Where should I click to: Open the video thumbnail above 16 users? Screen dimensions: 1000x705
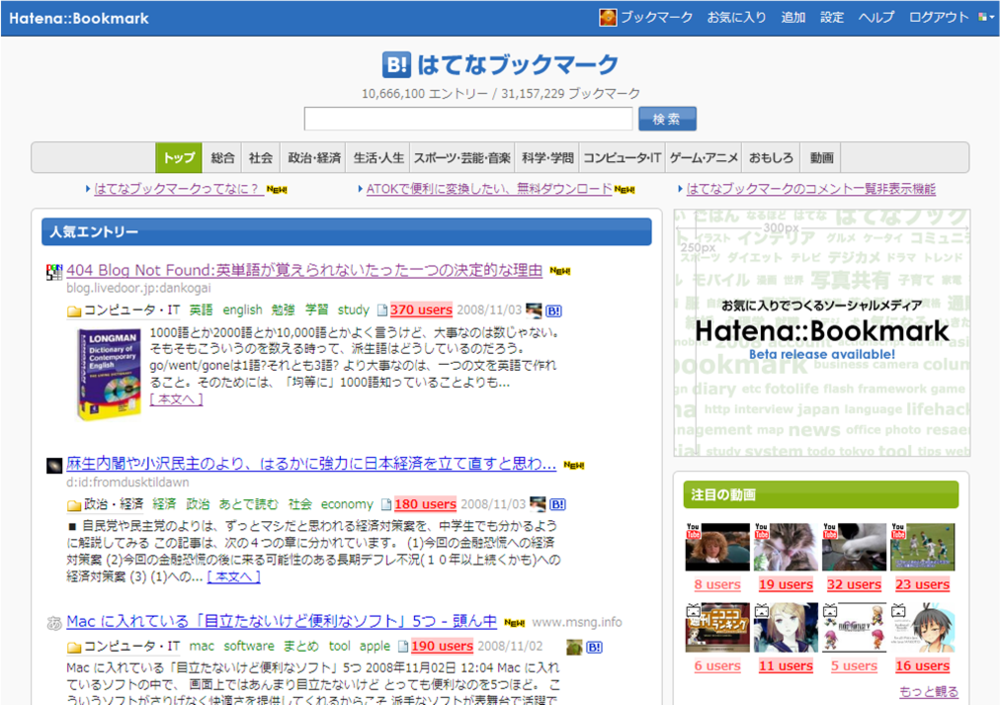tap(922, 628)
